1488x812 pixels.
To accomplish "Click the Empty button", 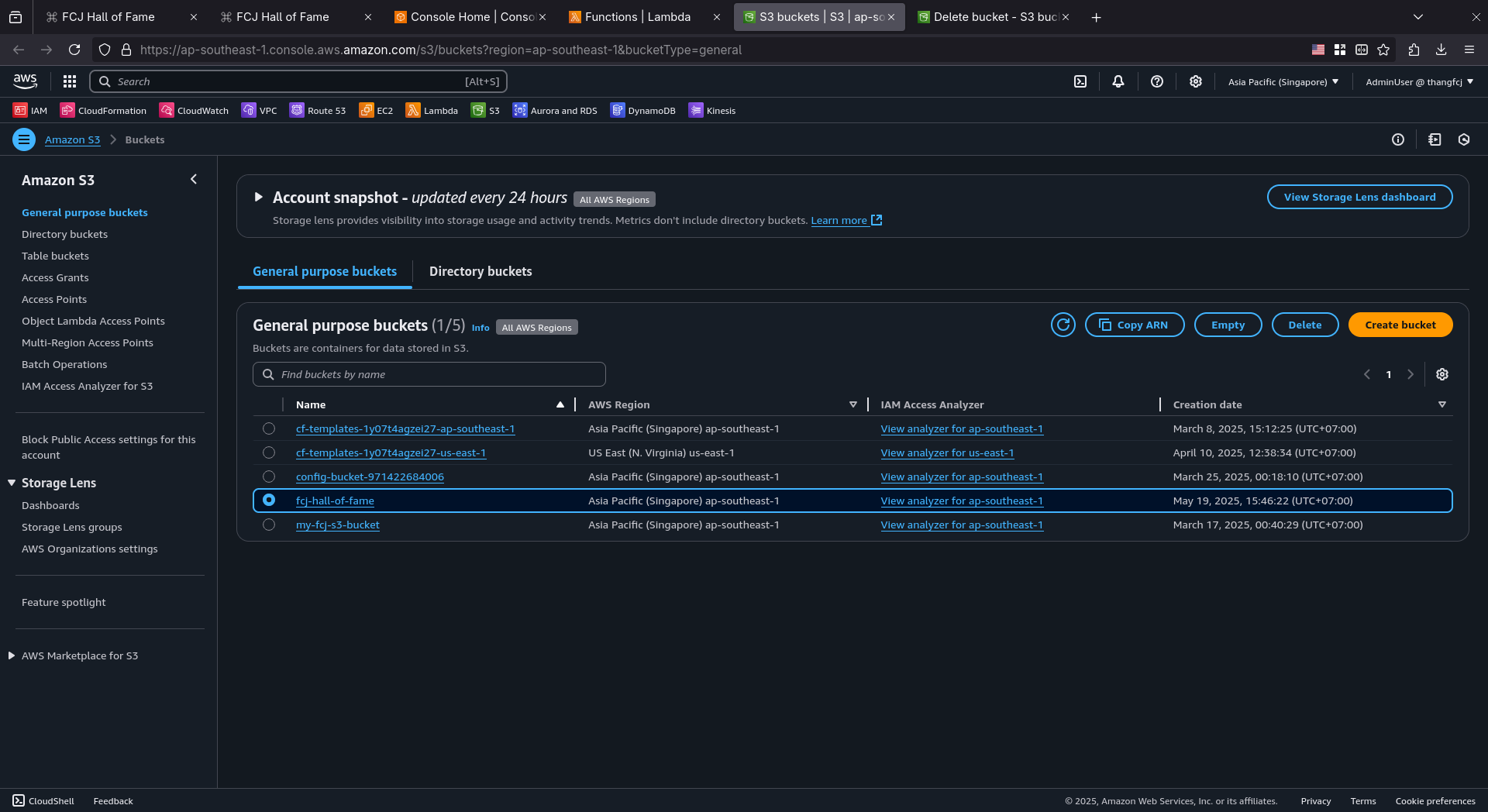I will (1228, 325).
